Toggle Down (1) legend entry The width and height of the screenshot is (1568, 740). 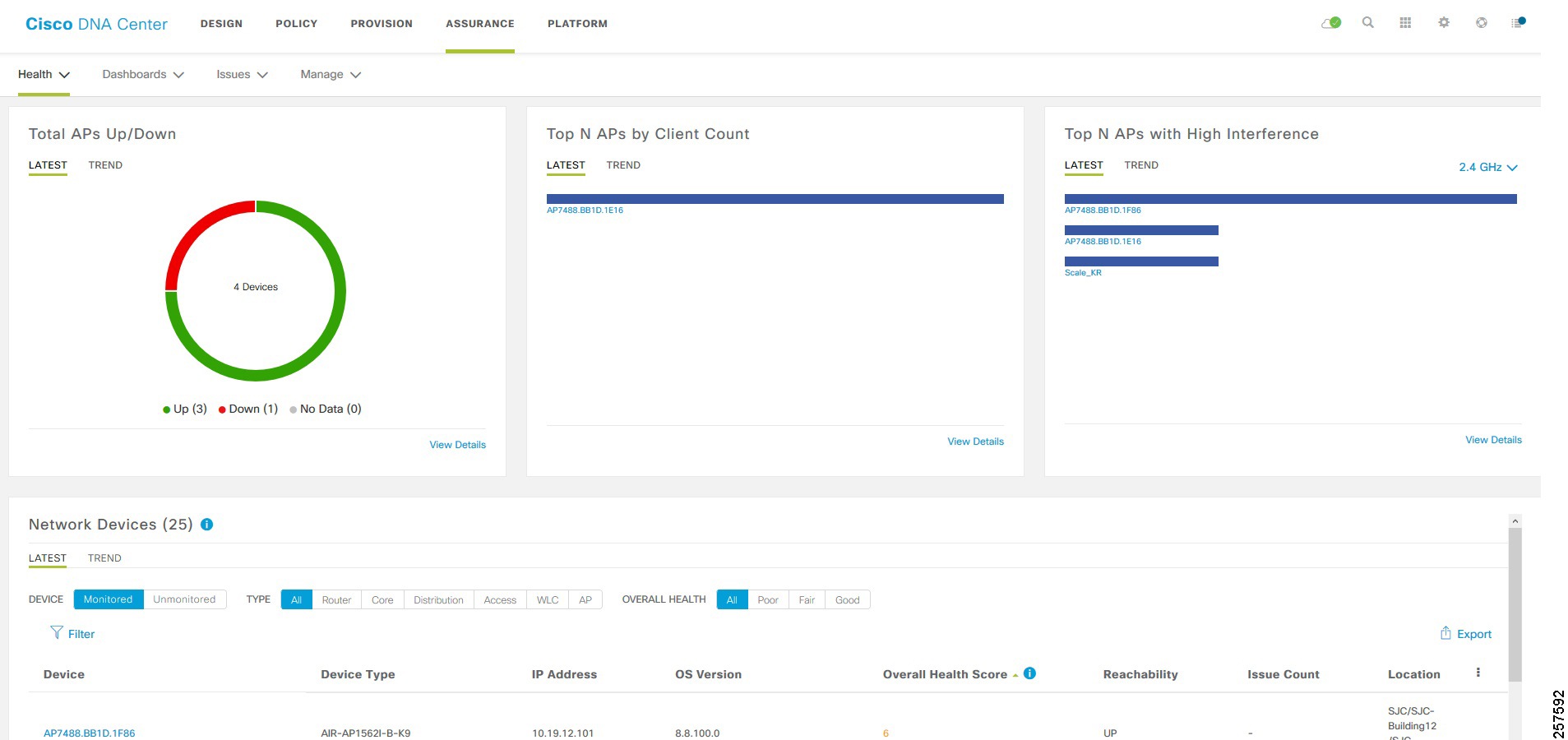click(248, 409)
